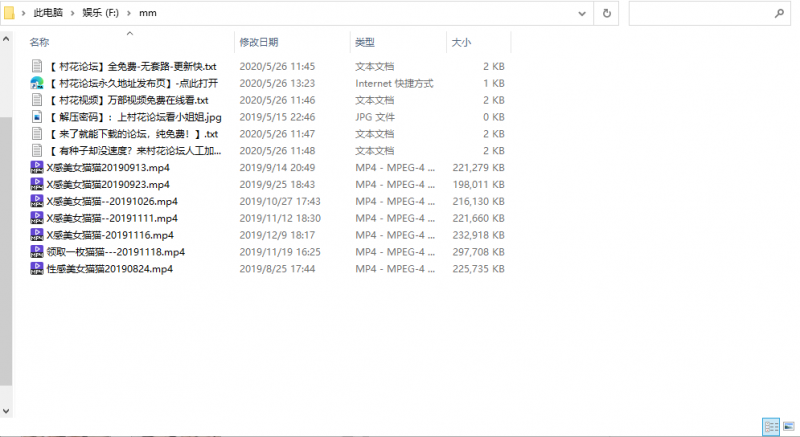Click the folder icon at the address bar start
Viewport: 800px width, 437px height.
(x=9, y=13)
